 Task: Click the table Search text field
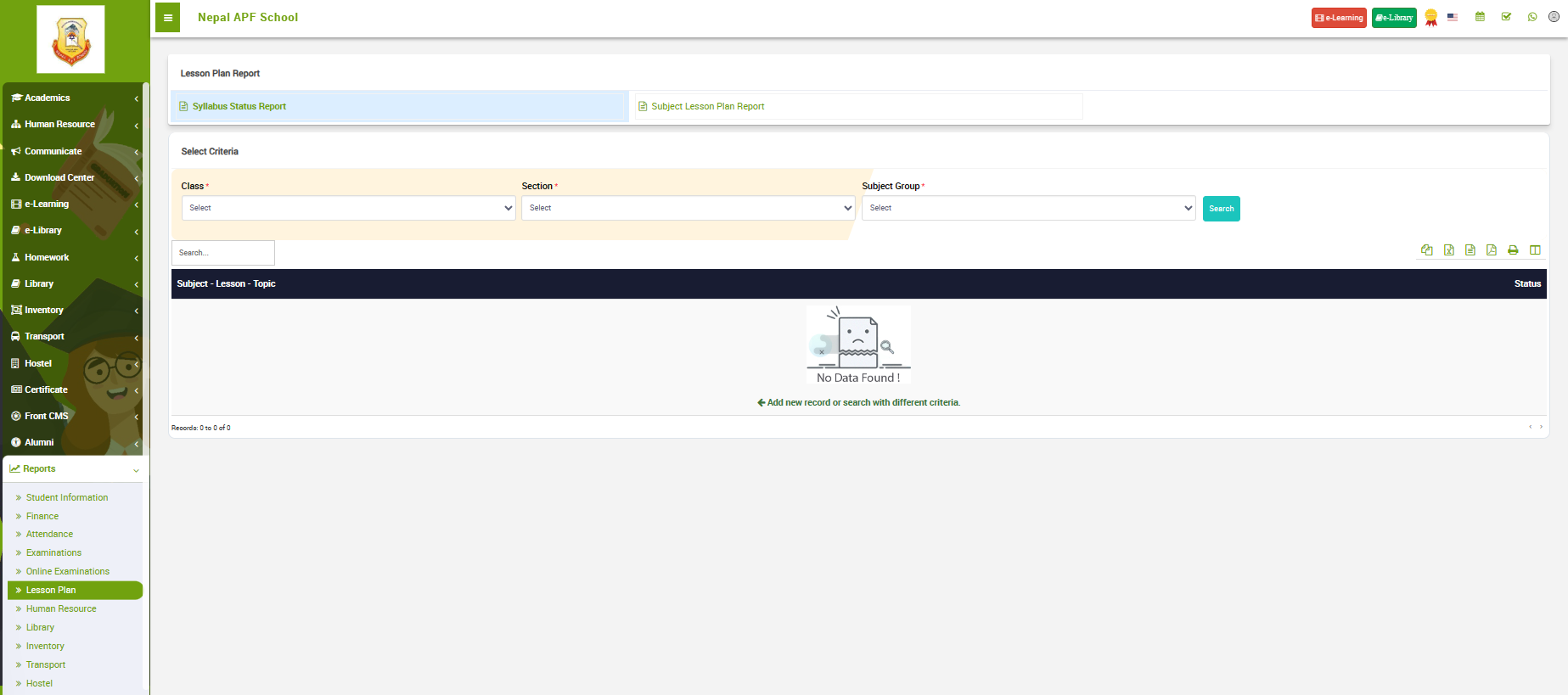coord(222,253)
